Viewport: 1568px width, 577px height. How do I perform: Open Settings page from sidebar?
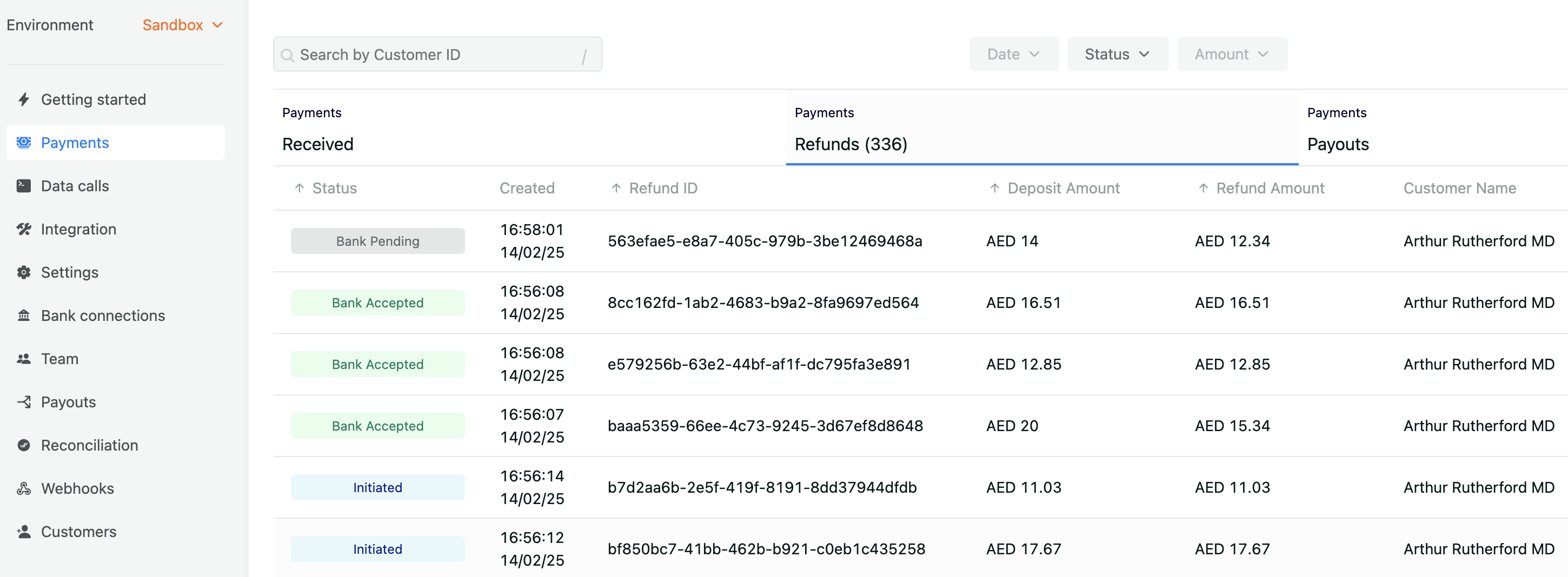(116, 272)
